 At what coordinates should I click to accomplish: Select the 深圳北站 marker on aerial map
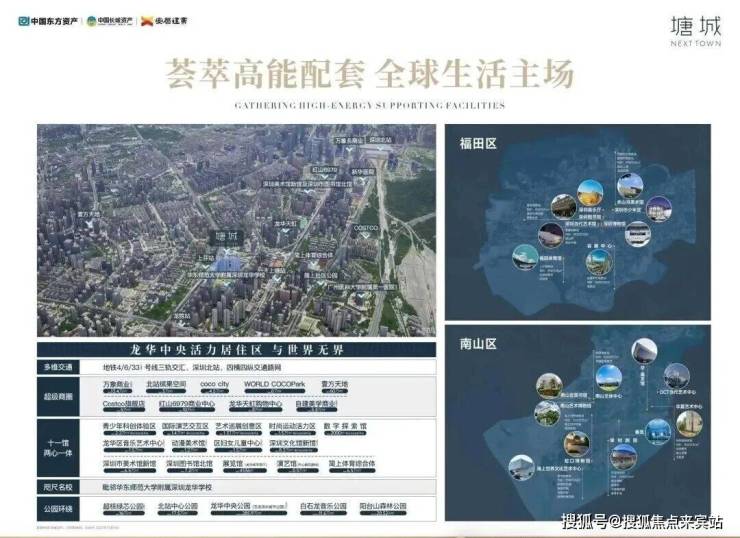pos(381,142)
